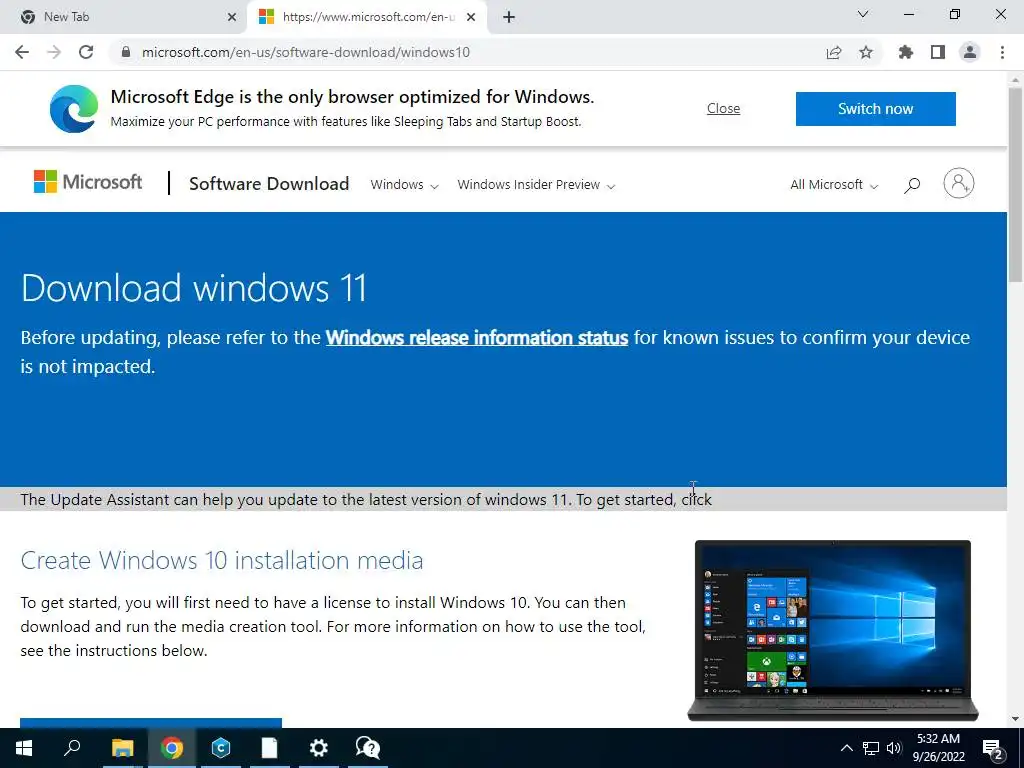Click Chrome icon in taskbar
Screen dimensions: 1024x768
(172, 748)
